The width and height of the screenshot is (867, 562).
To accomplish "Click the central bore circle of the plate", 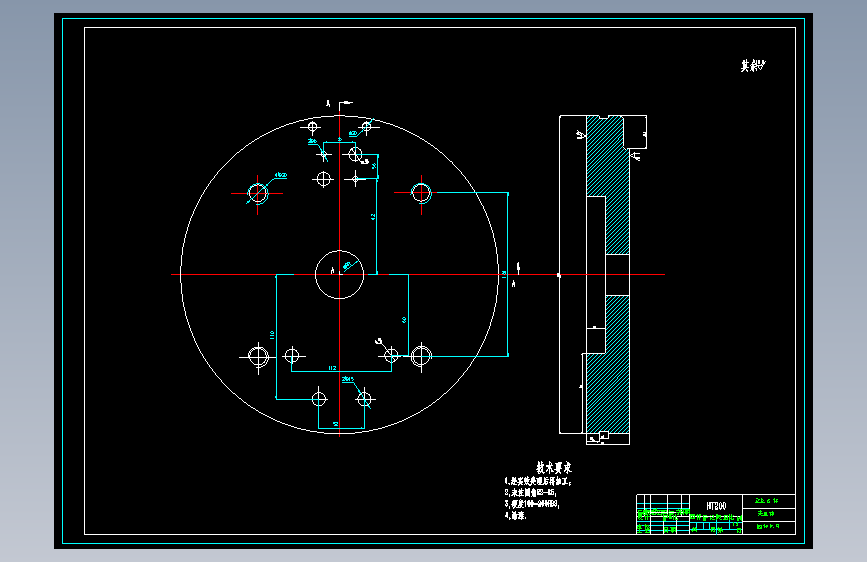I will (340, 274).
